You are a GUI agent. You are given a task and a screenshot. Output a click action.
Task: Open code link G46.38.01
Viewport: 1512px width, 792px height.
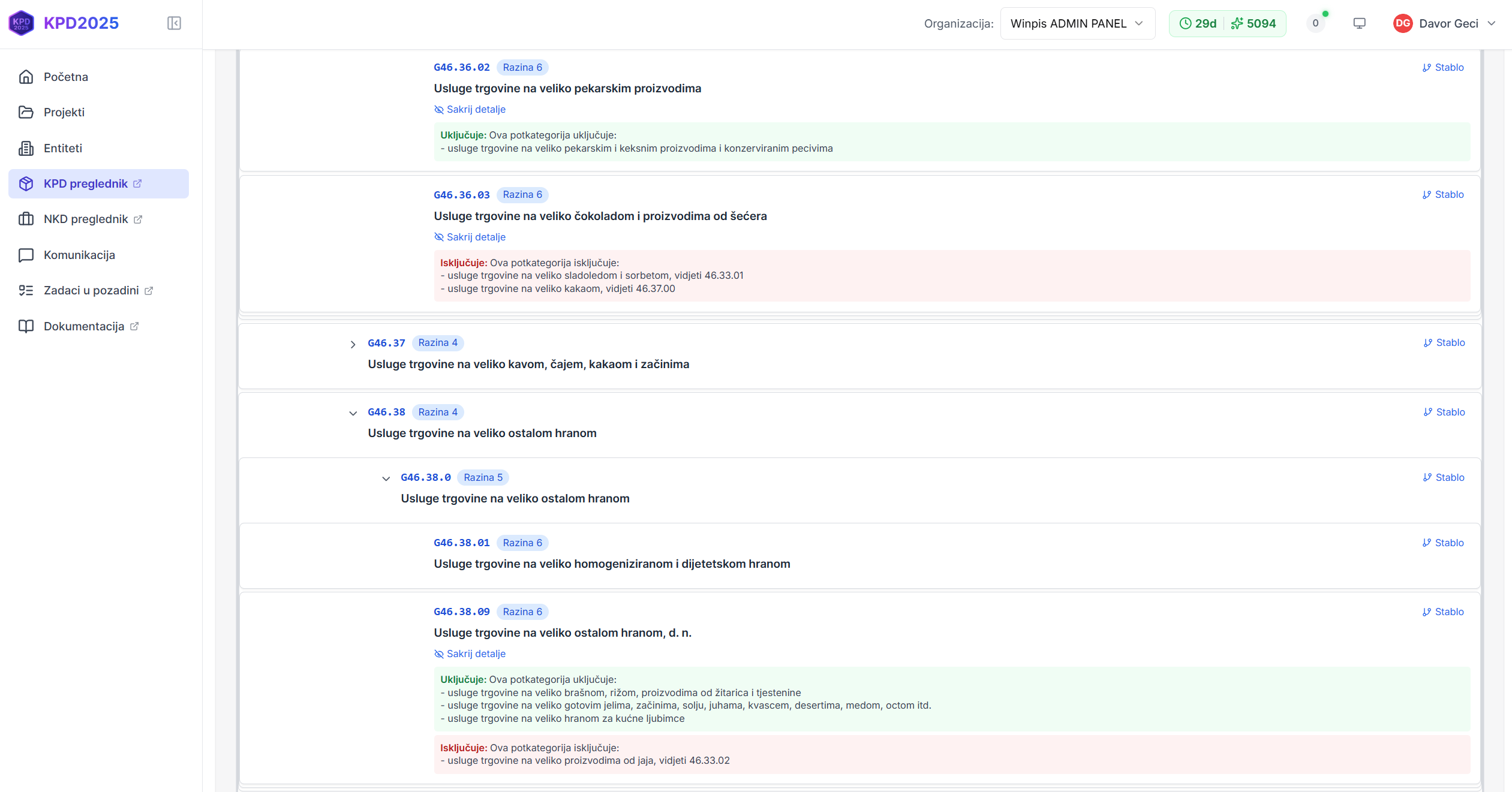[x=461, y=543]
